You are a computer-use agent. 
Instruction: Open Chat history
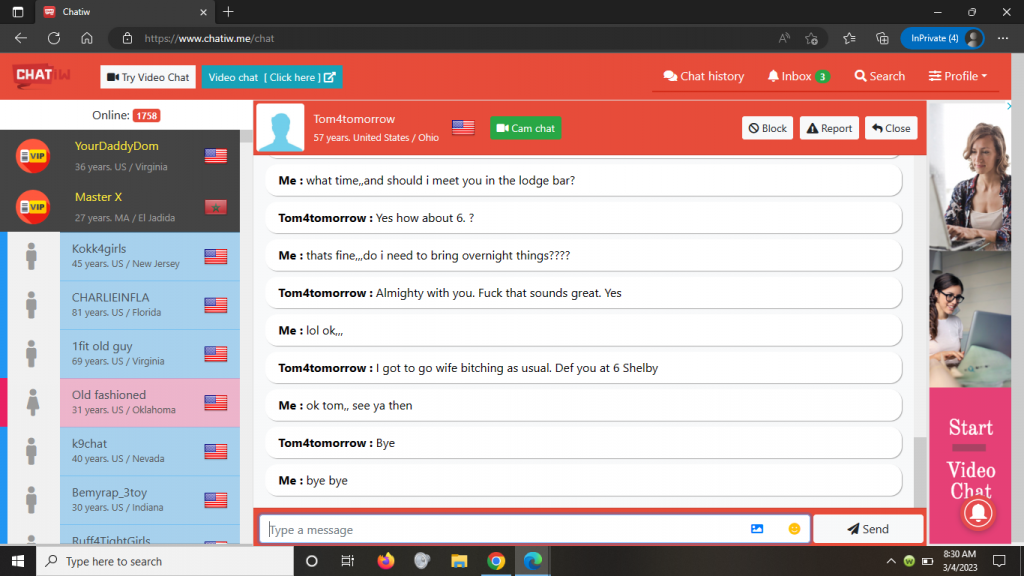704,76
